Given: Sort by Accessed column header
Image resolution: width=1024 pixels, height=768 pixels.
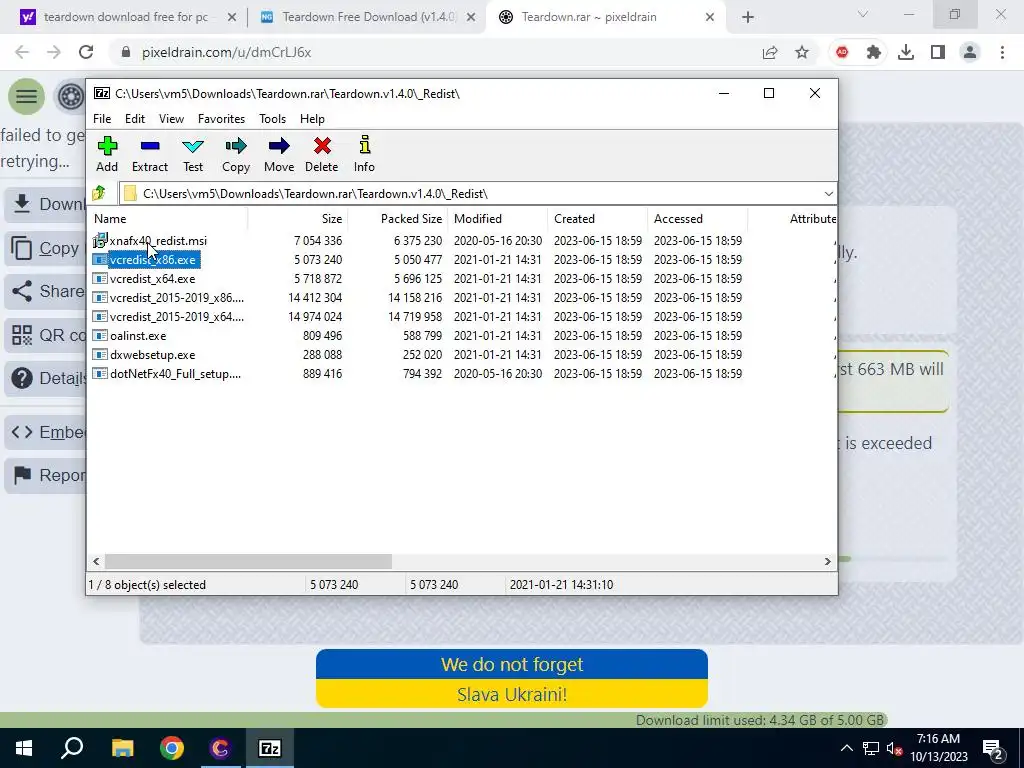Looking at the screenshot, I should [x=697, y=219].
